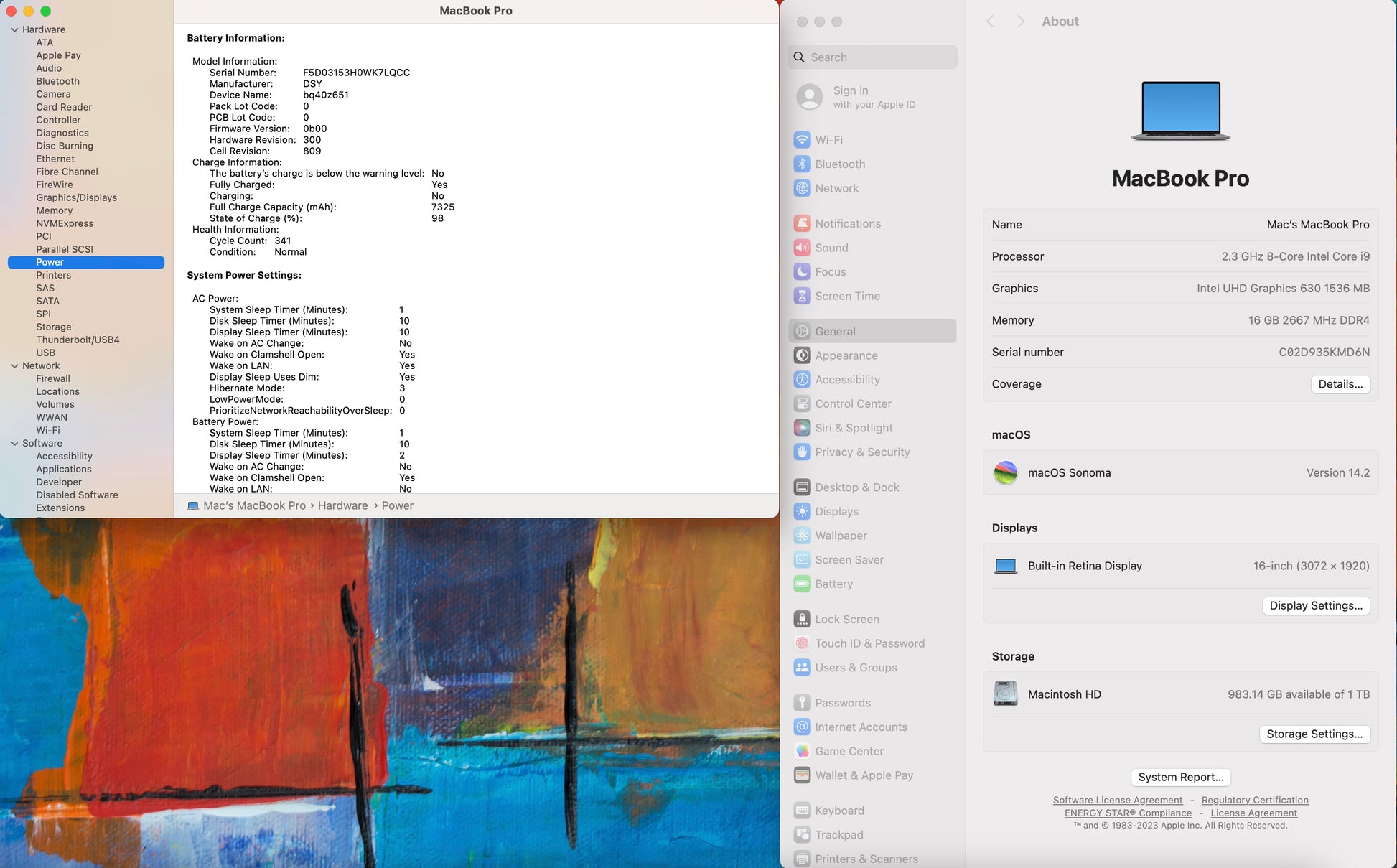Click the settings Search field
Viewport: 1397px width, 868px height.
pos(872,57)
